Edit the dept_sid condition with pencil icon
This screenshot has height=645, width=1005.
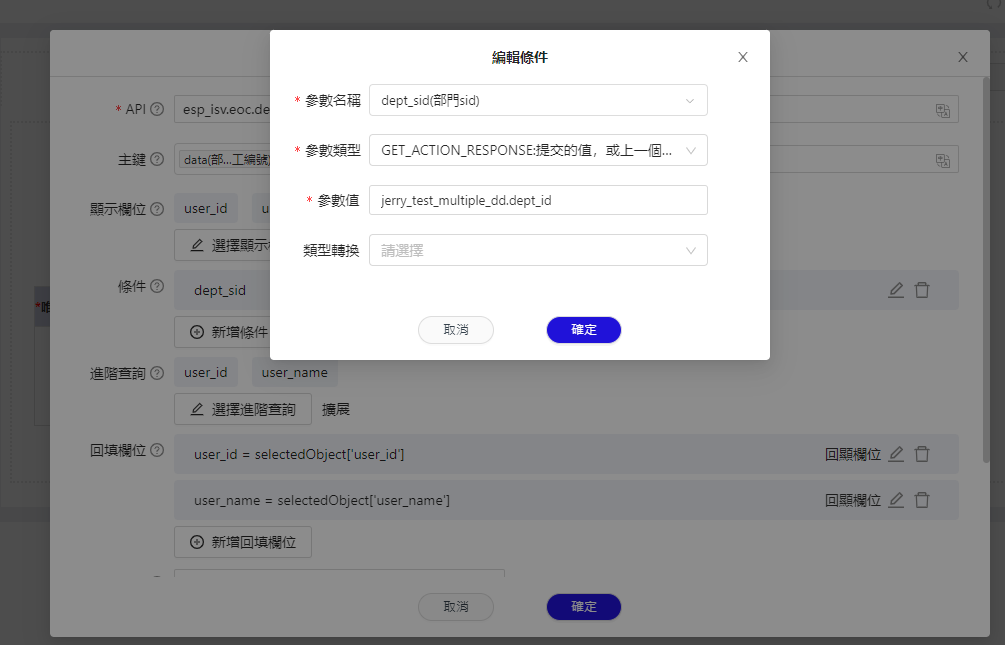tap(896, 290)
